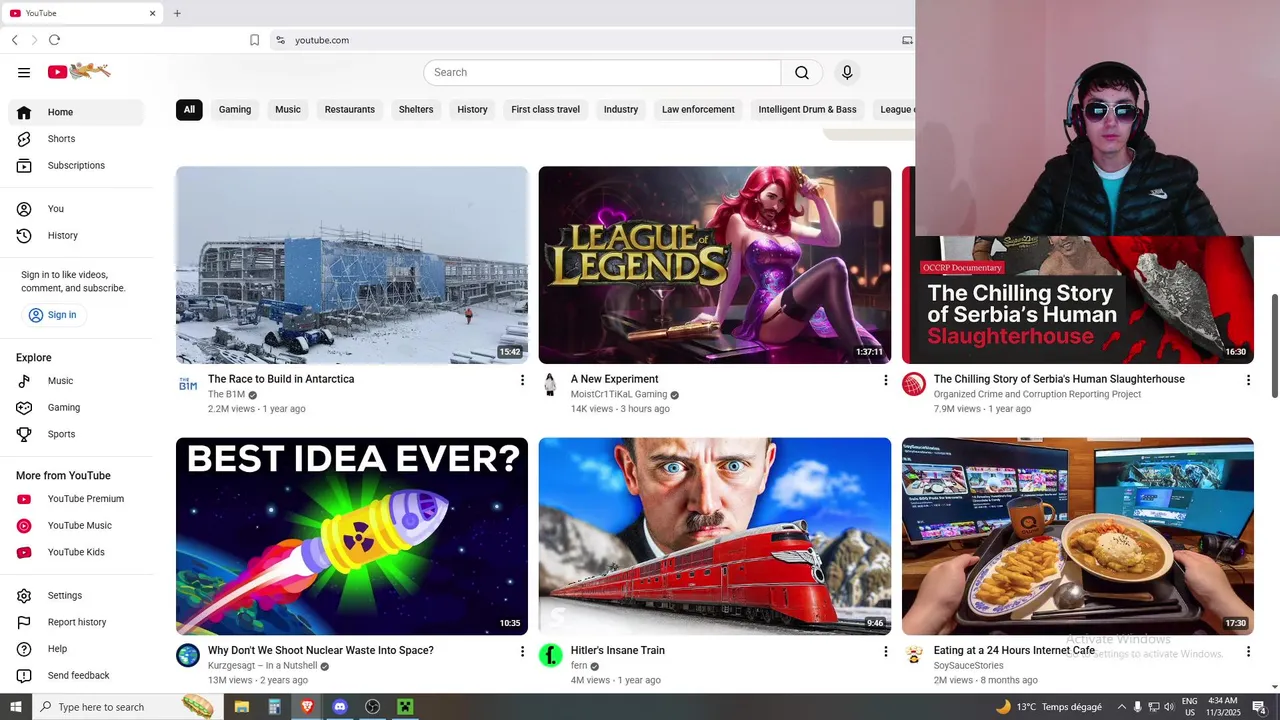1280x720 pixels.
Task: Open options for A New Experiment video
Action: pyautogui.click(x=885, y=380)
